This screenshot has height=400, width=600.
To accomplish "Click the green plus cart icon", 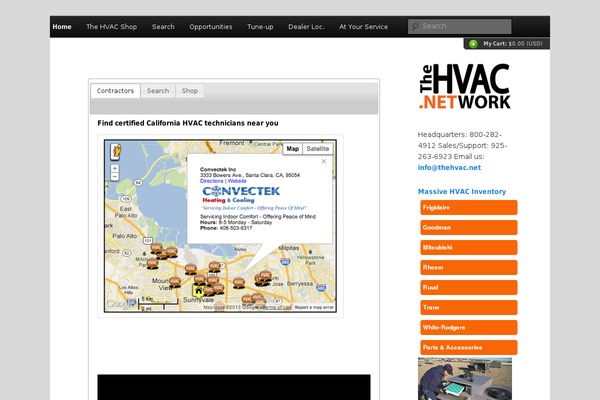I will 473,44.
